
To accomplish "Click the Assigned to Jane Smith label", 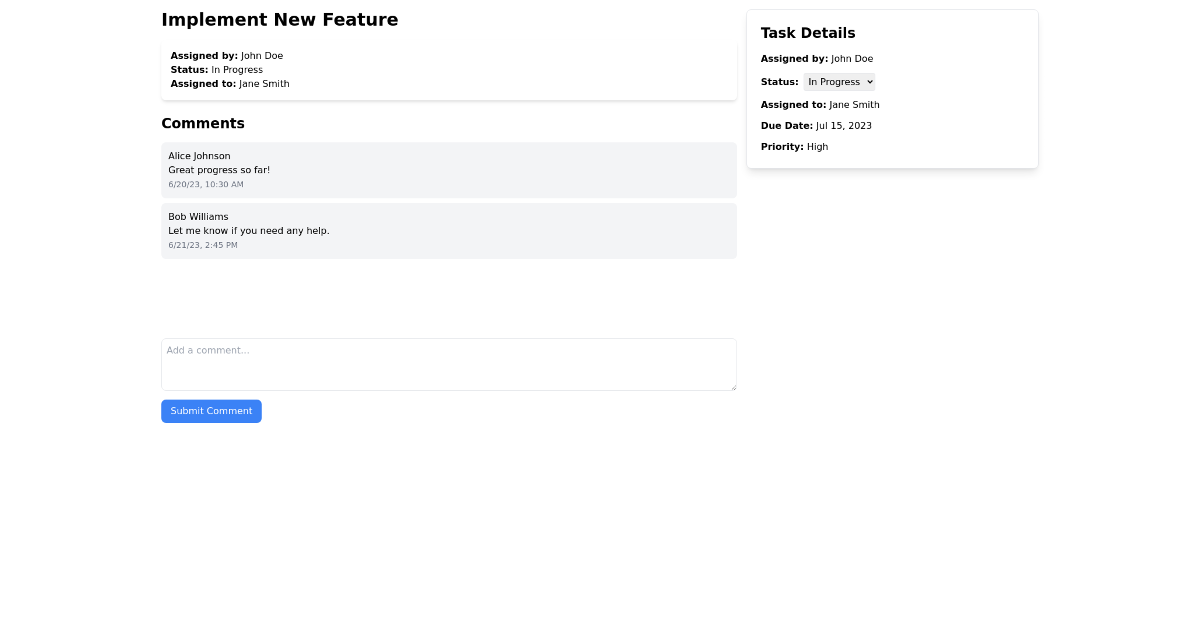I will 820,104.
